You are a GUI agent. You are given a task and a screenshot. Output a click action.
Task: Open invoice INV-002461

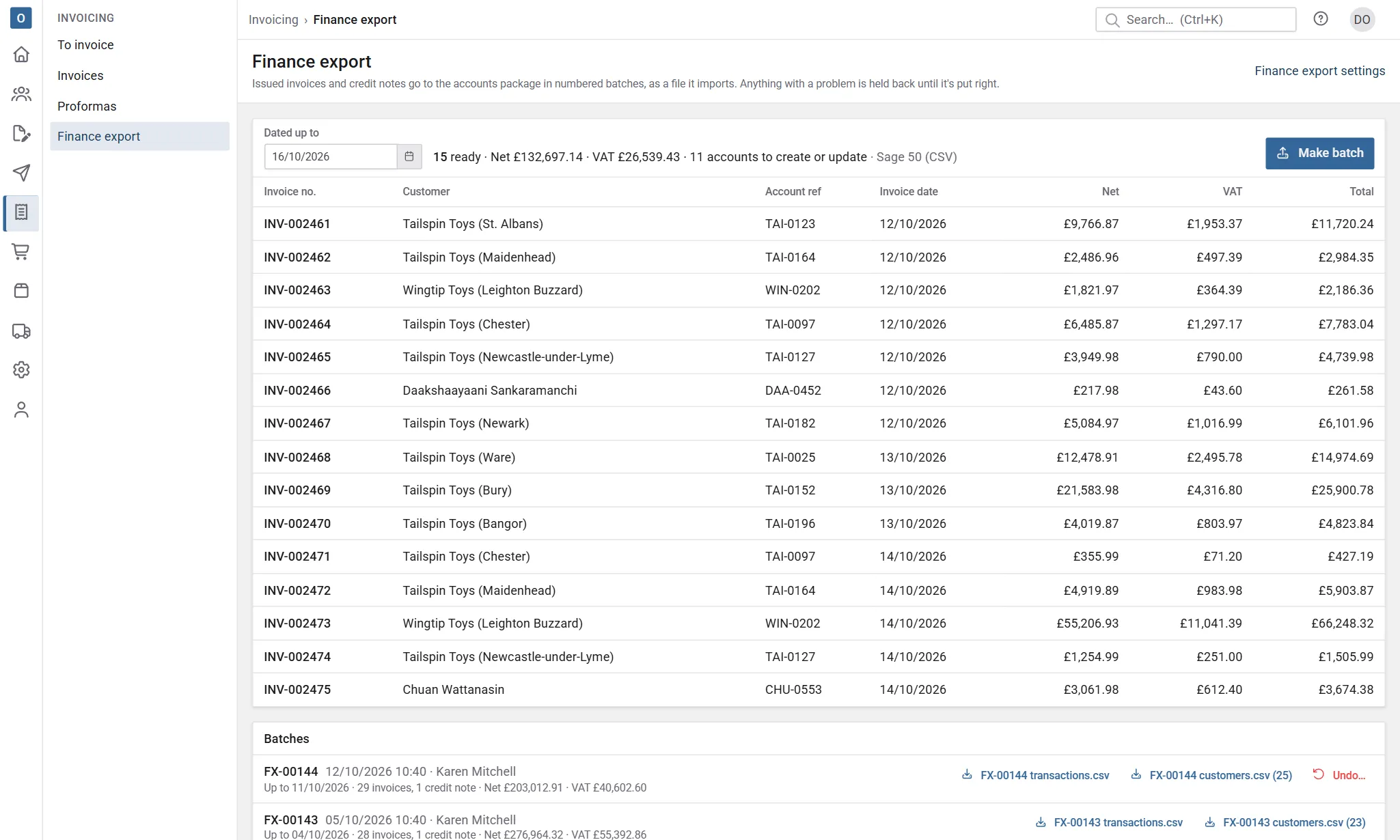(x=297, y=224)
